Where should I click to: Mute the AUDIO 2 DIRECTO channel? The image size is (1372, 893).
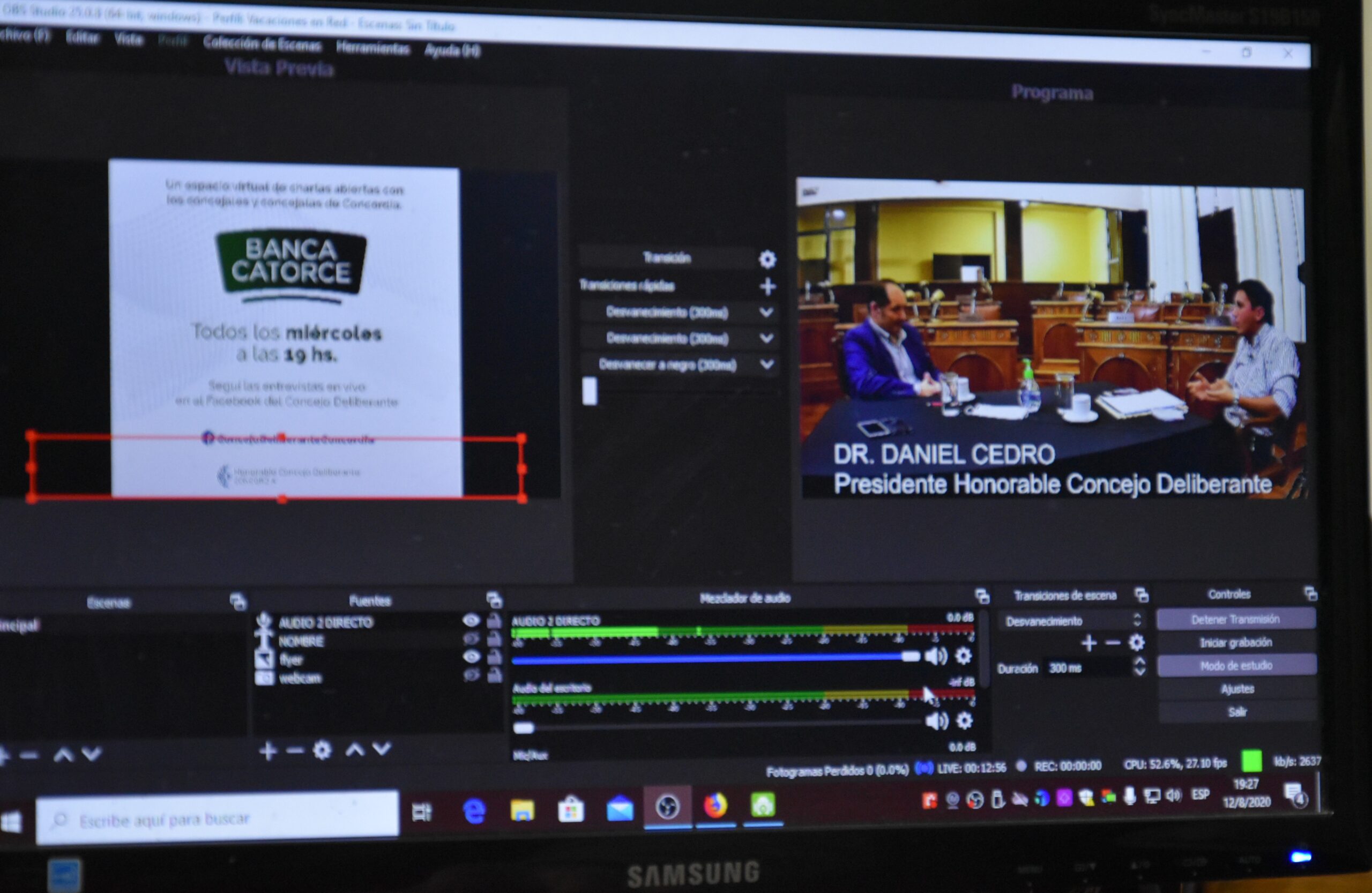[x=936, y=656]
